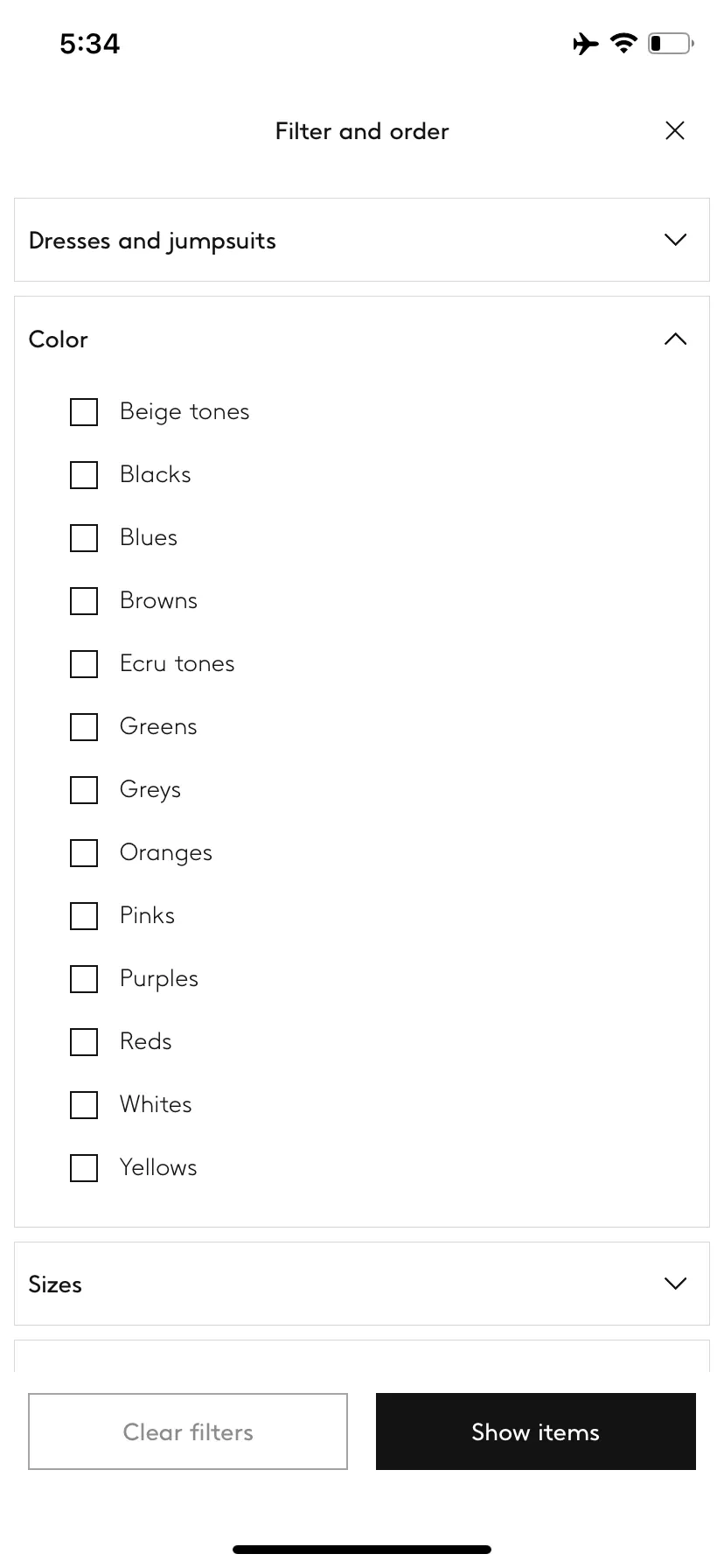
Task: Check the Whites checkbox
Action: [84, 1105]
